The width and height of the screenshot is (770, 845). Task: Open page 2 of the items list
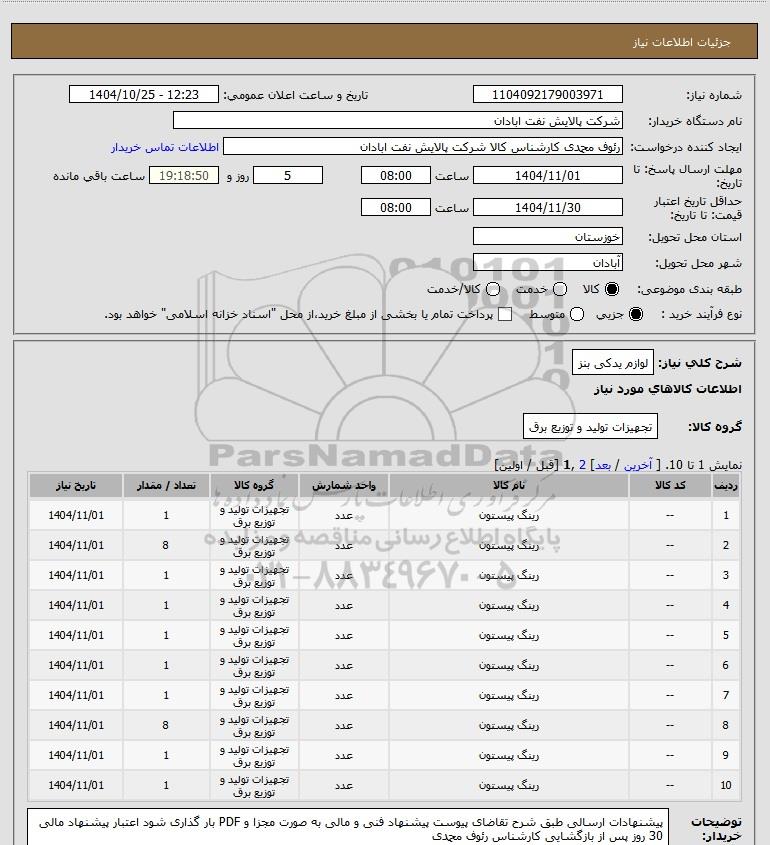click(x=582, y=465)
